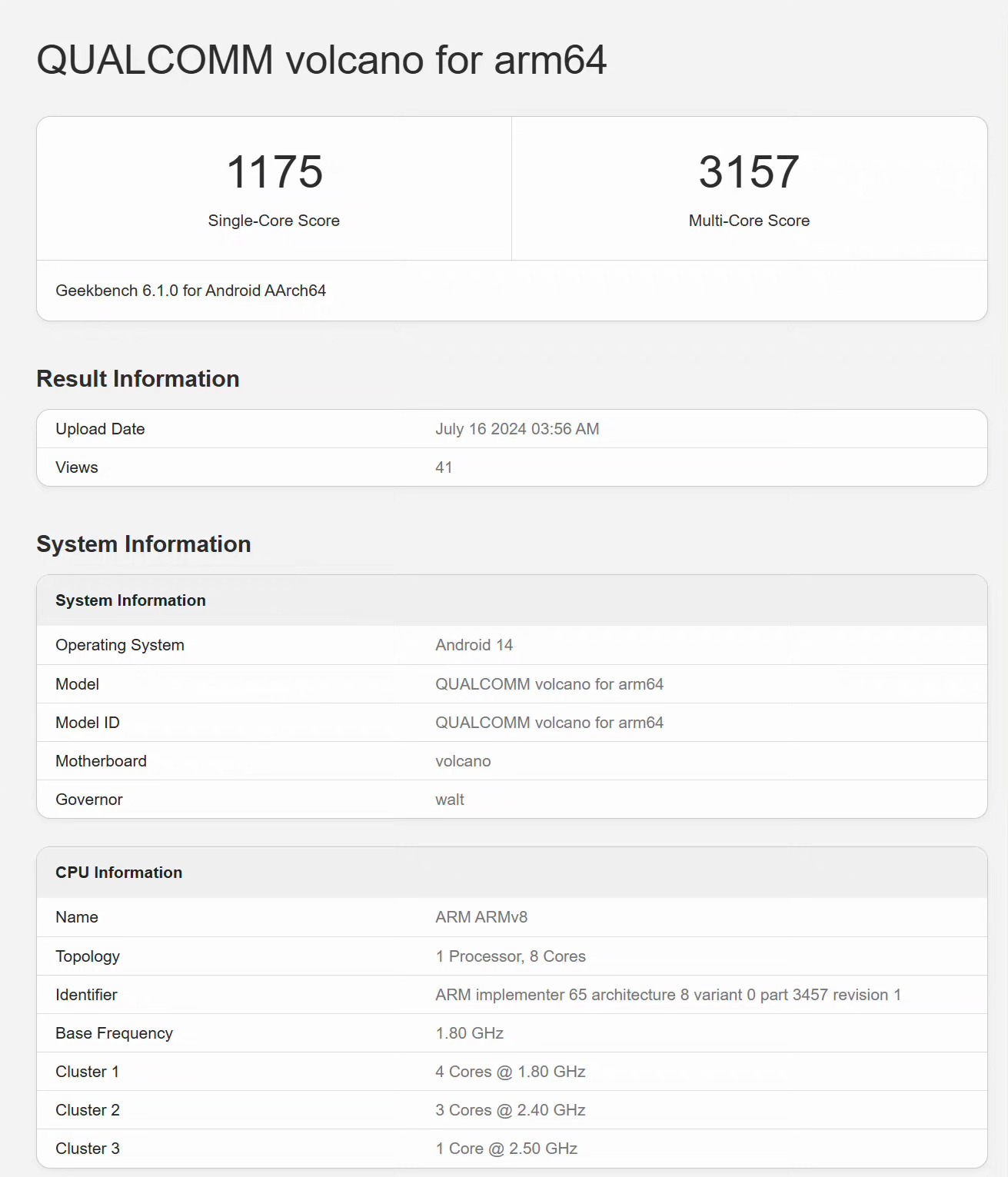Viewport: 1008px width, 1177px height.
Task: Click the Upload Date label
Action: [x=100, y=429]
